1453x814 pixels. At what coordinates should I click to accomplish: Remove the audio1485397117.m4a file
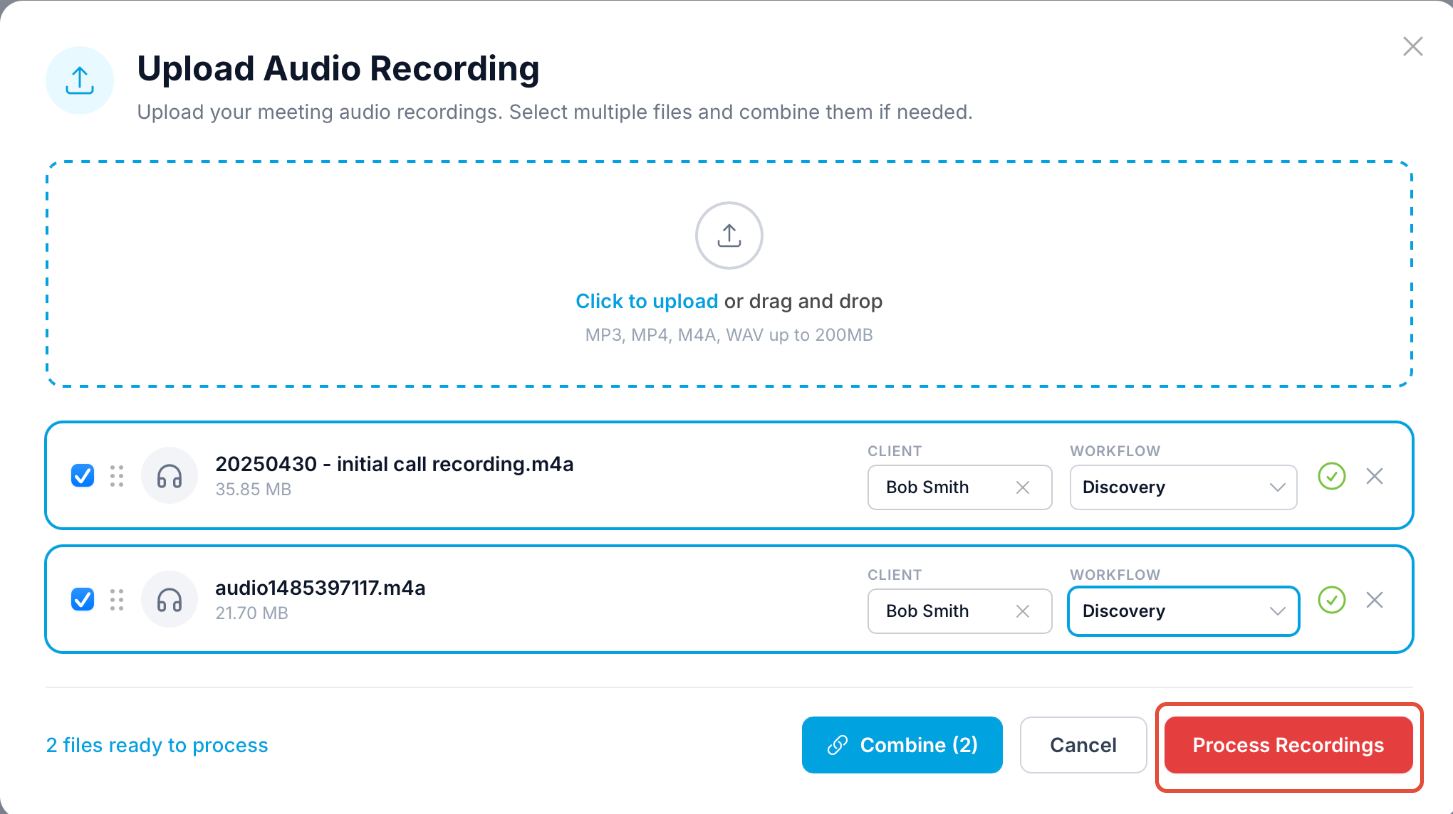(x=1375, y=600)
